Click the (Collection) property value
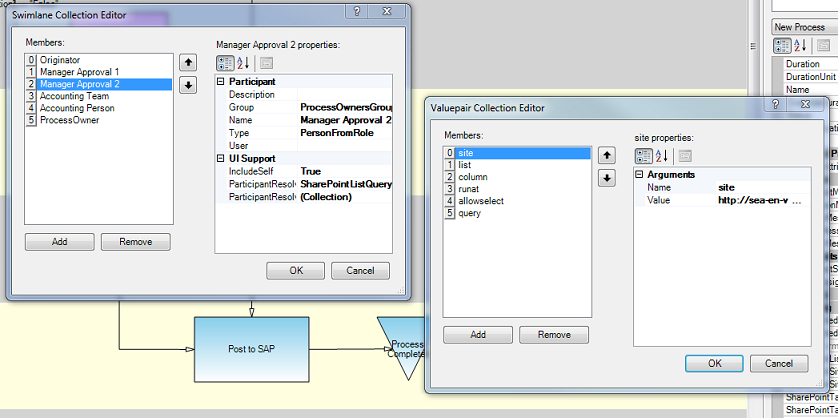Viewport: 838px width, 418px height. click(x=345, y=197)
